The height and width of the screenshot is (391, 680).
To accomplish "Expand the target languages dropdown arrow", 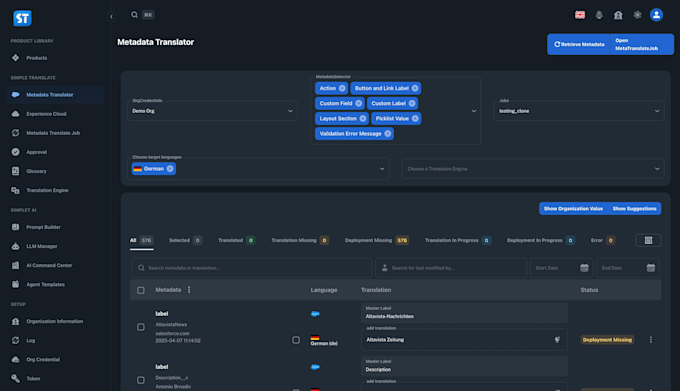I will 382,169.
